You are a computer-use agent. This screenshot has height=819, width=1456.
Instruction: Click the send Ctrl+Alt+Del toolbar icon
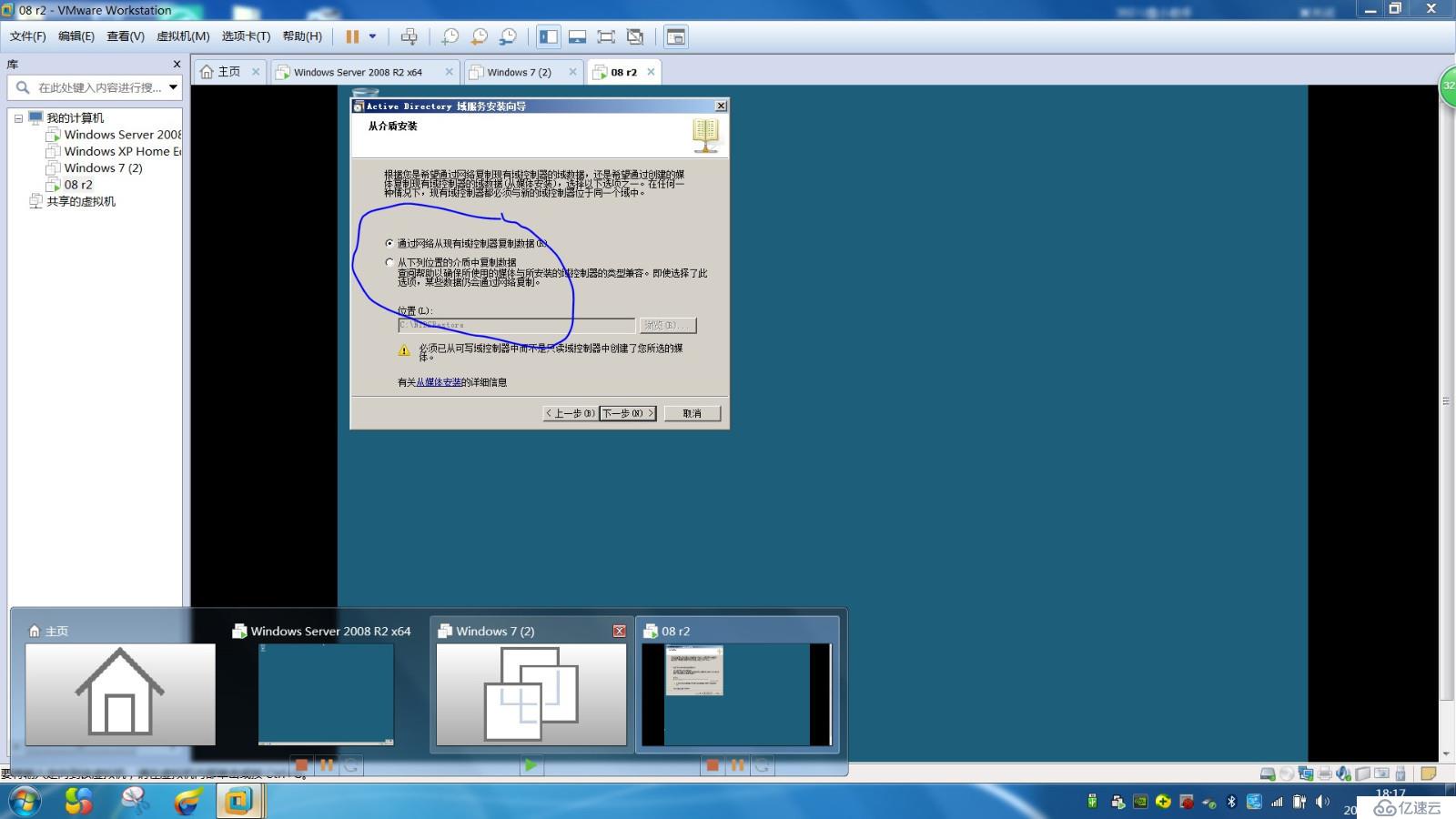tap(409, 36)
